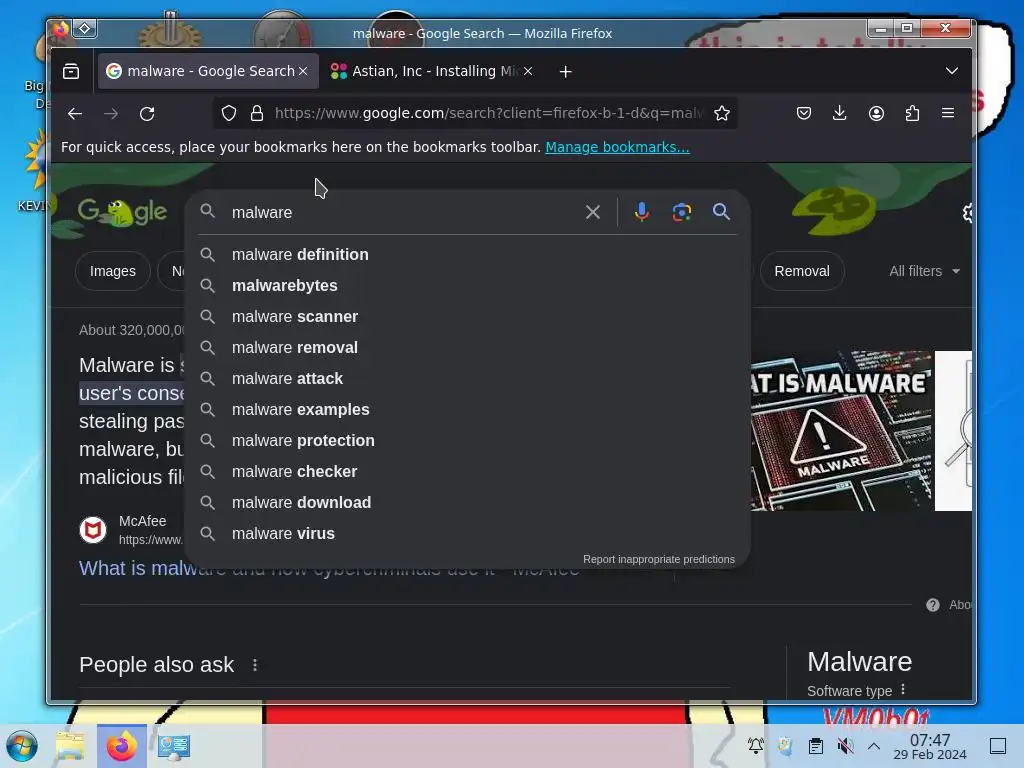Expand the list all tabs dropdown
This screenshot has width=1024, height=768.
pyautogui.click(x=952, y=71)
